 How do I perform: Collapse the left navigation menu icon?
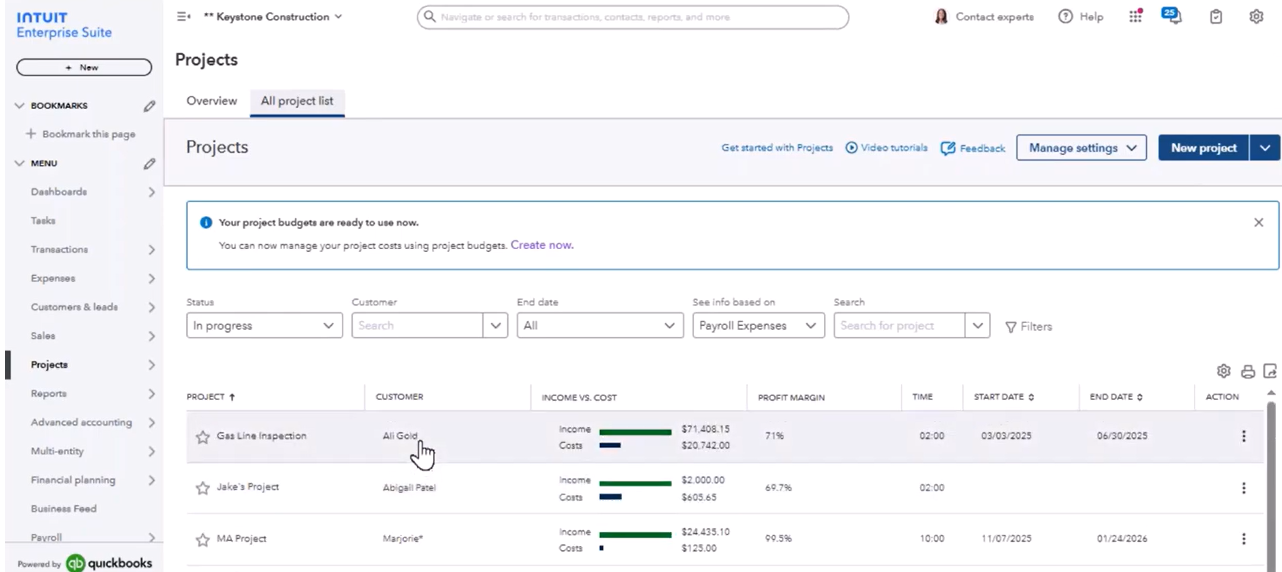183,17
